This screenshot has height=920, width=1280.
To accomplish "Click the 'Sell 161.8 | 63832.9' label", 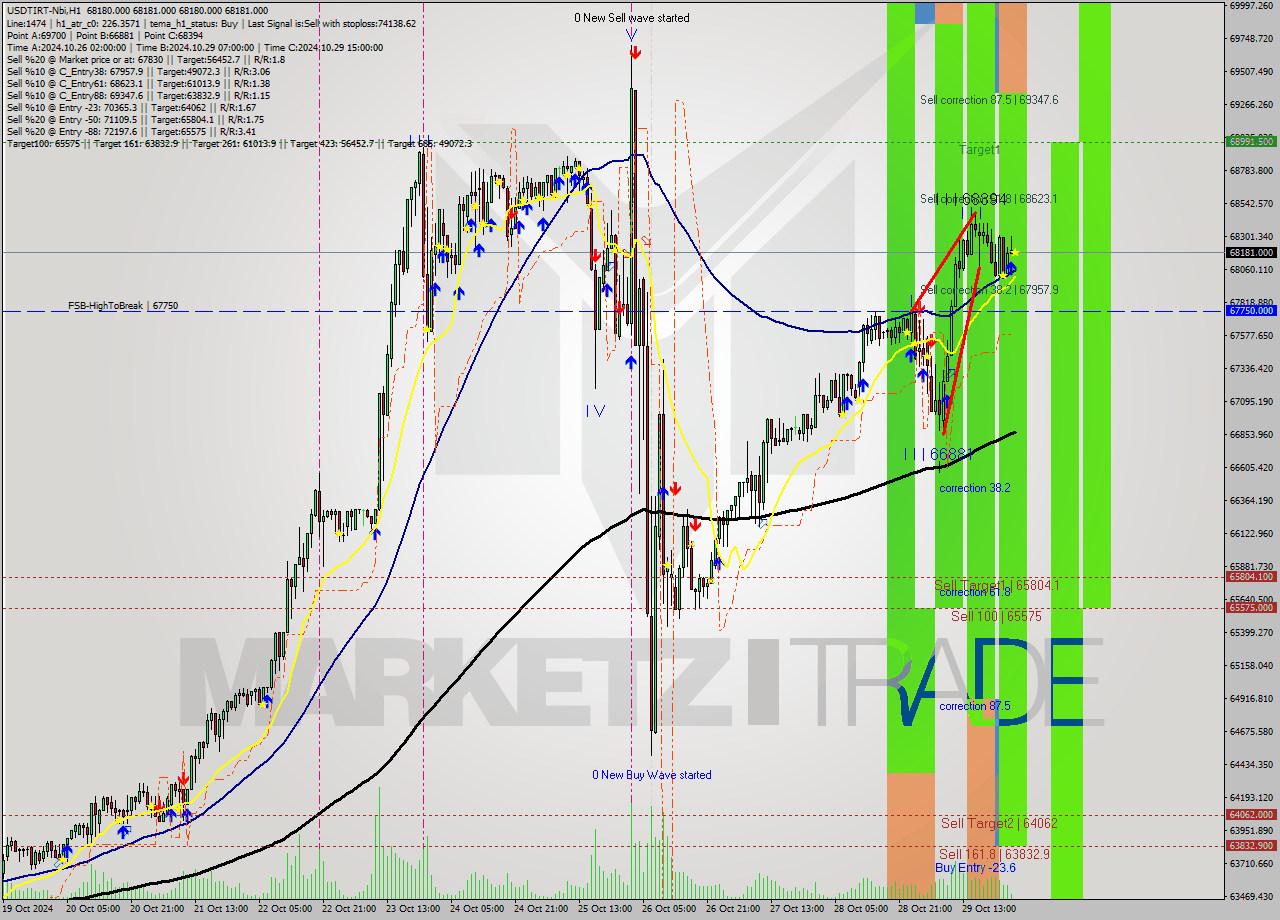I will click(x=994, y=854).
